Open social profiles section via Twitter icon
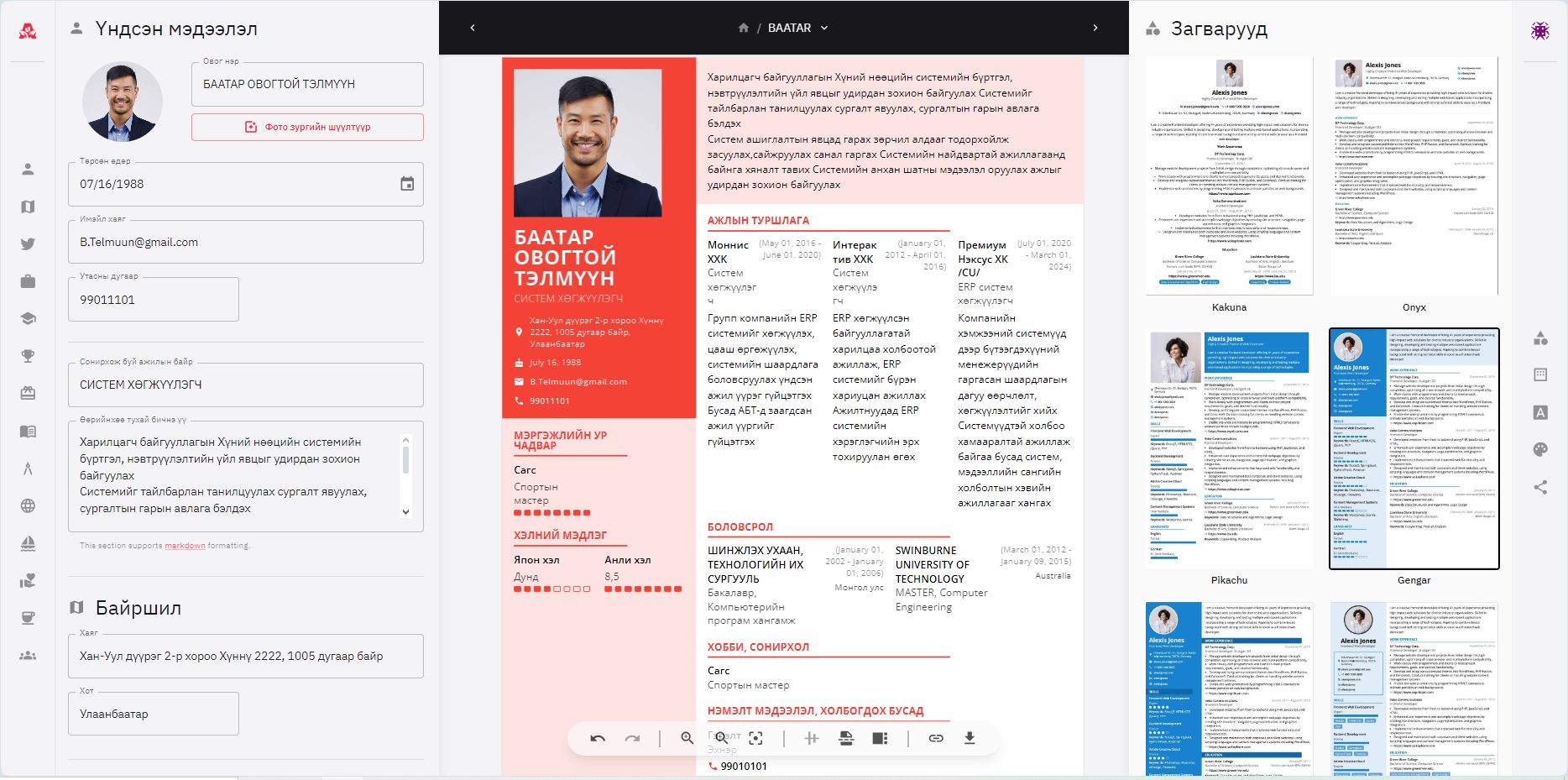 coord(28,244)
